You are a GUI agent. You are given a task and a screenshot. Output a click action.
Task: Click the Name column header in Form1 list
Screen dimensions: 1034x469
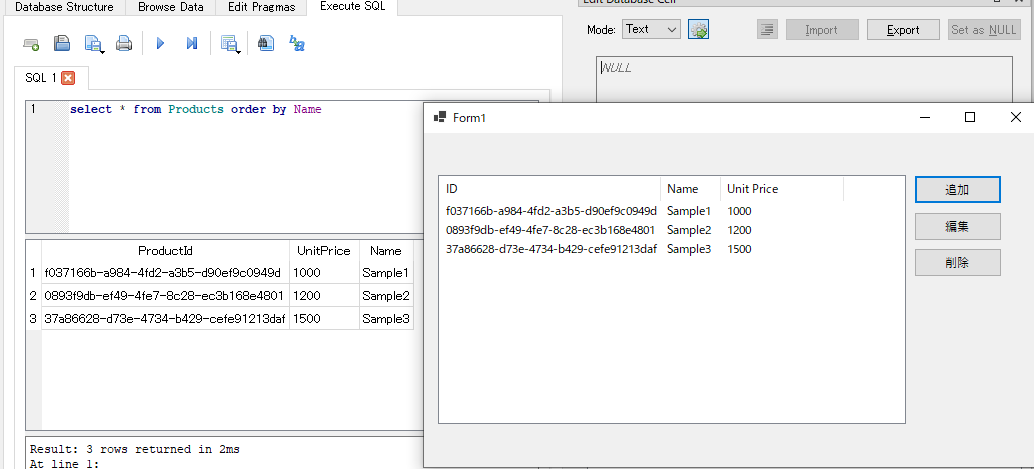[690, 189]
